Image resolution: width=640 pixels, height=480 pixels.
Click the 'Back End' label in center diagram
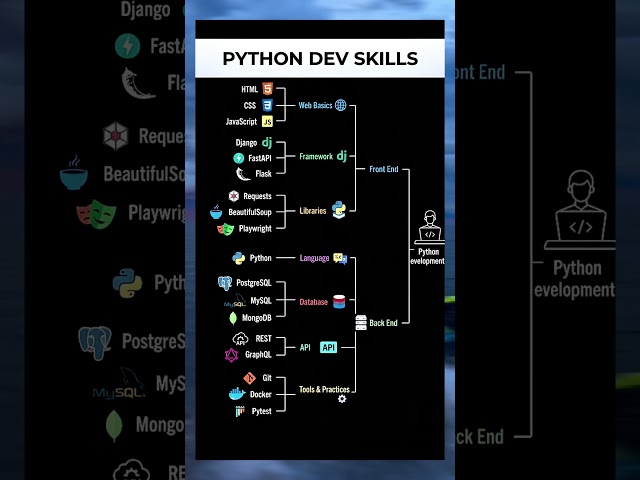pos(383,323)
